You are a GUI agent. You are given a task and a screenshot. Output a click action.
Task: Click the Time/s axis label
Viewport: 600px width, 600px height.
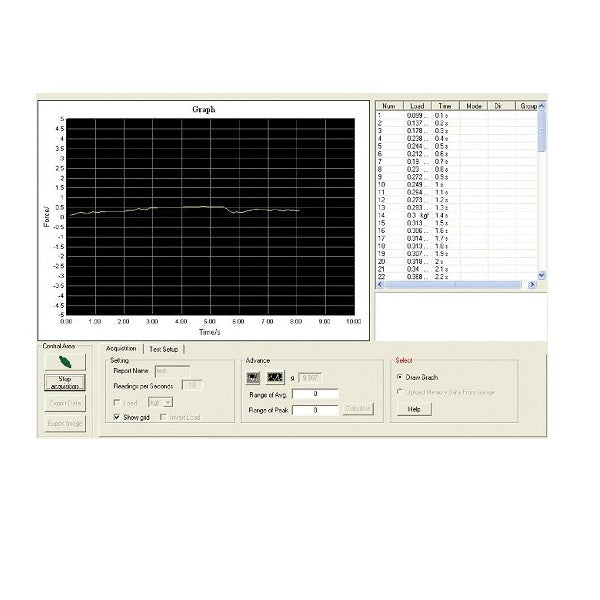point(209,332)
